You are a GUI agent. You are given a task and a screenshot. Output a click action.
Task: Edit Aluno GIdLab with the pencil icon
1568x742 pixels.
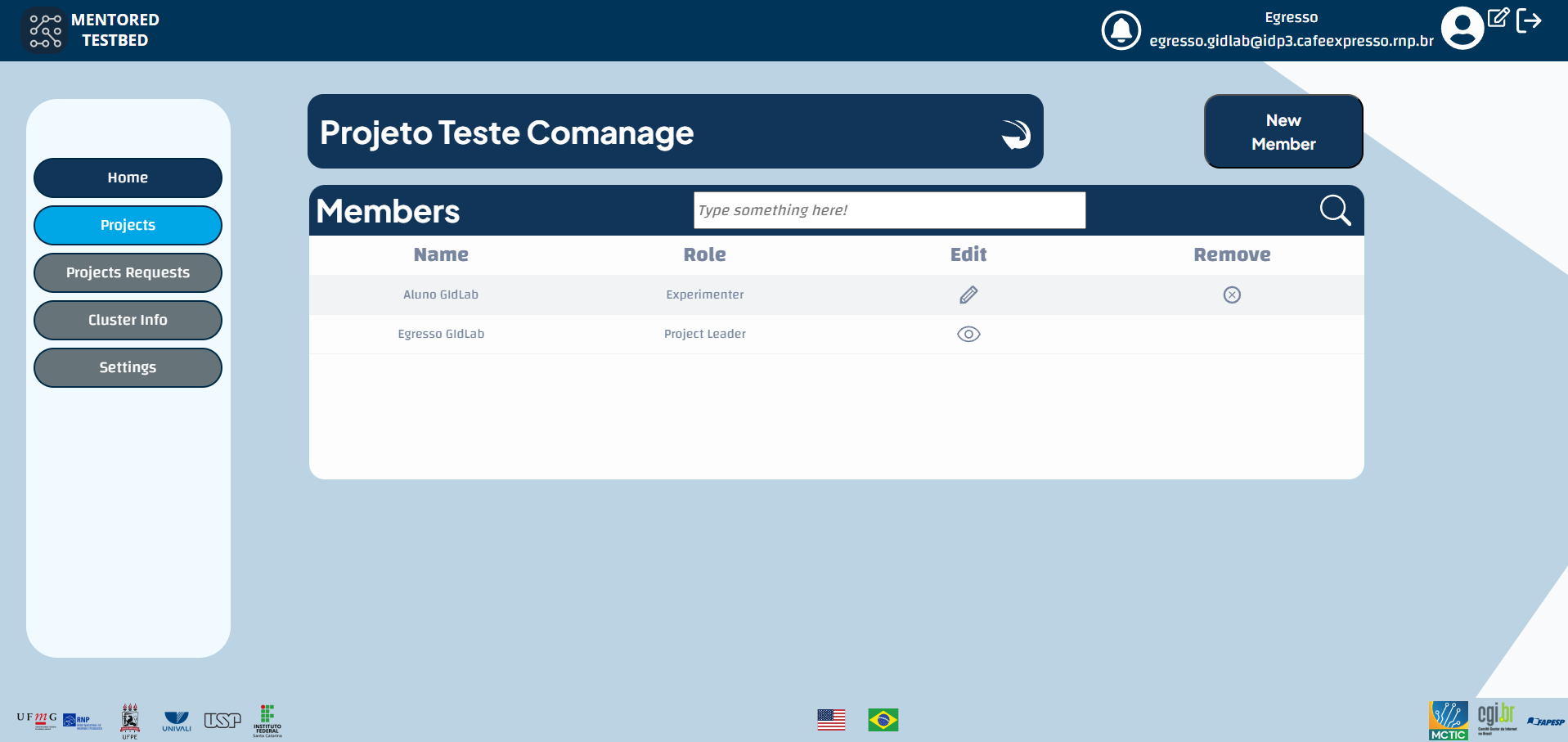pos(968,295)
